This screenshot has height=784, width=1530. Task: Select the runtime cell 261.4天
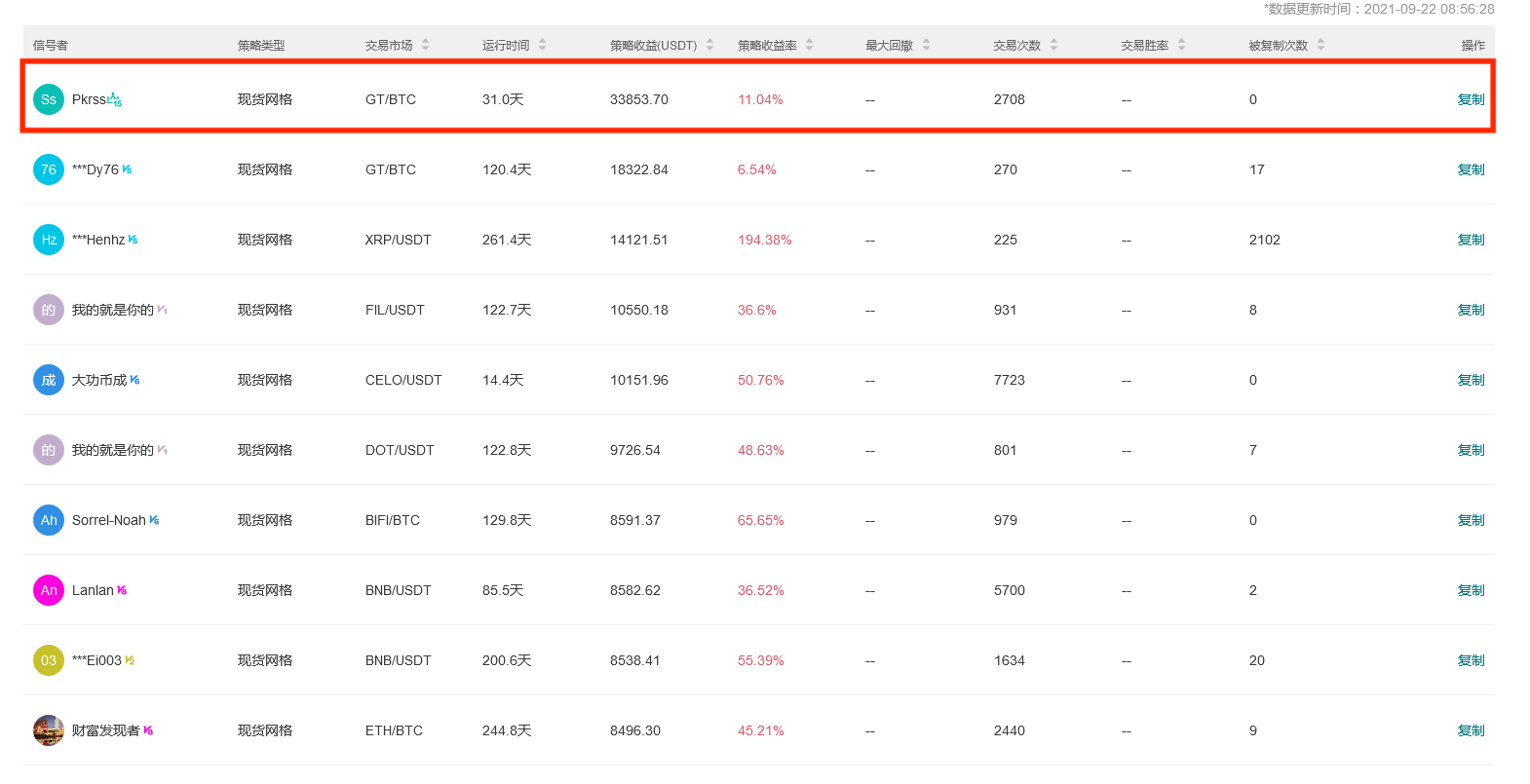pos(507,240)
